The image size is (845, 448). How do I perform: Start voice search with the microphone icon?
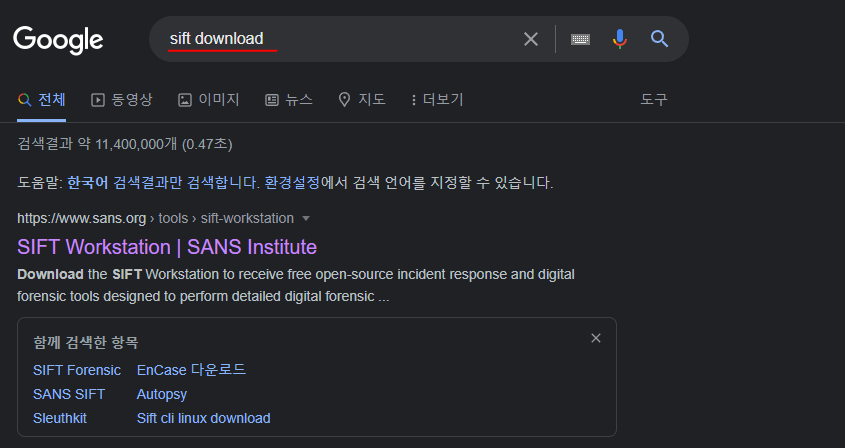click(620, 39)
